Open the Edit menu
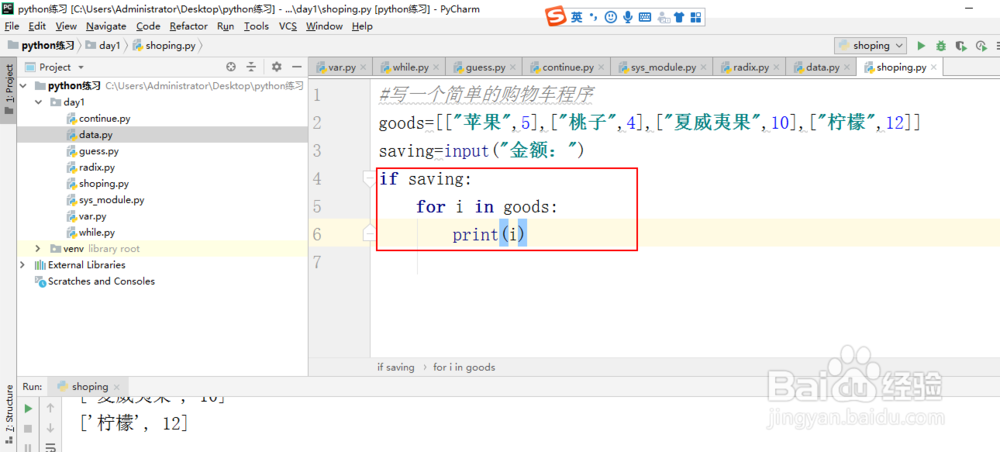The height and width of the screenshot is (452, 1000). tap(37, 26)
